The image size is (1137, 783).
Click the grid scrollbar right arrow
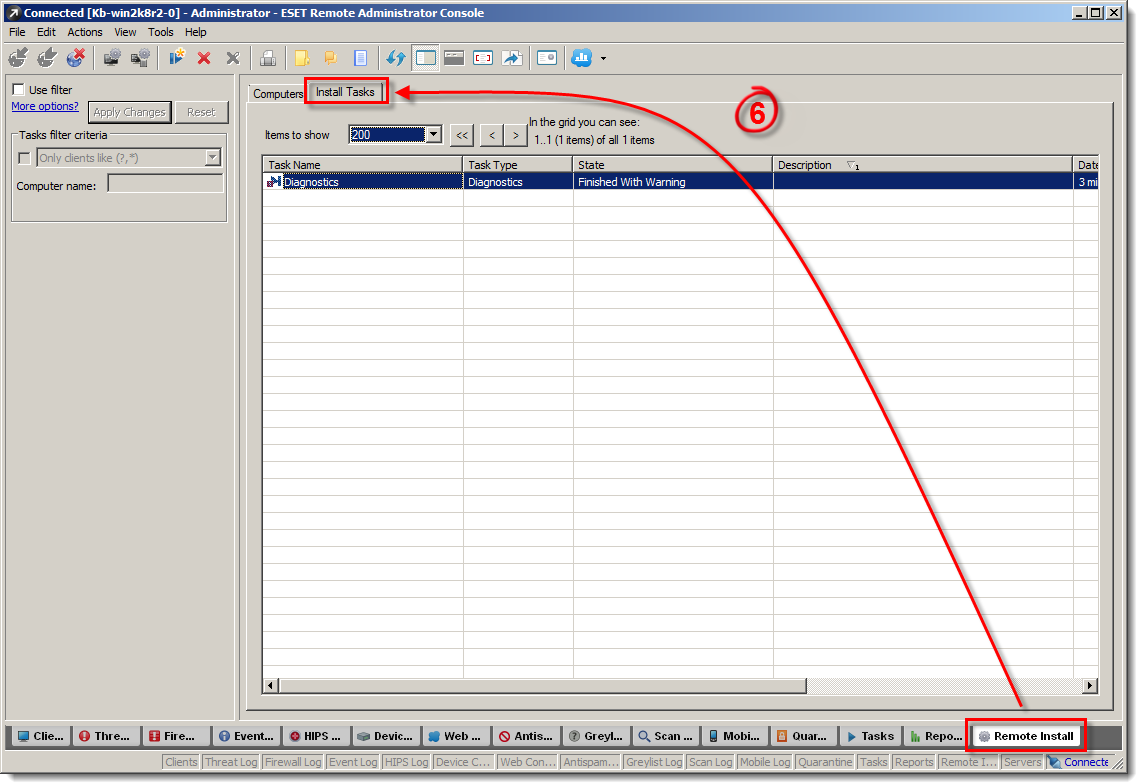click(x=1090, y=685)
